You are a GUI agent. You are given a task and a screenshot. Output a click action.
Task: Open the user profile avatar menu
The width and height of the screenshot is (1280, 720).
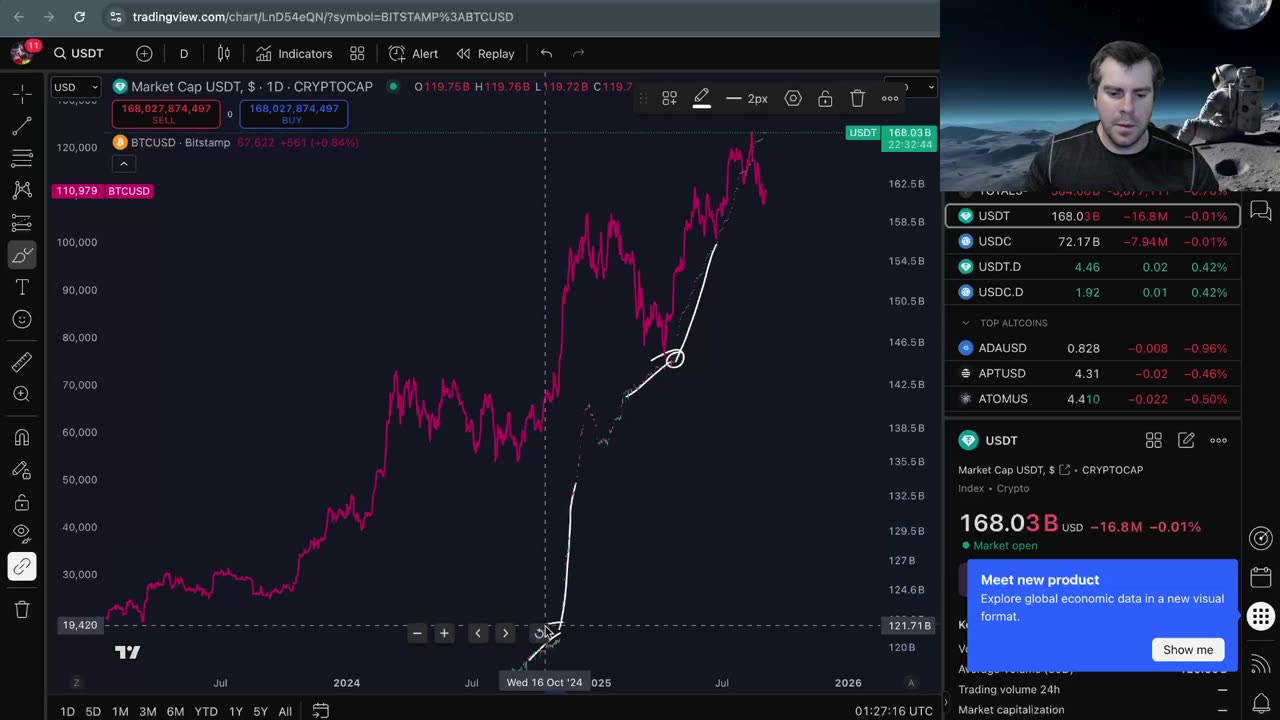21,53
